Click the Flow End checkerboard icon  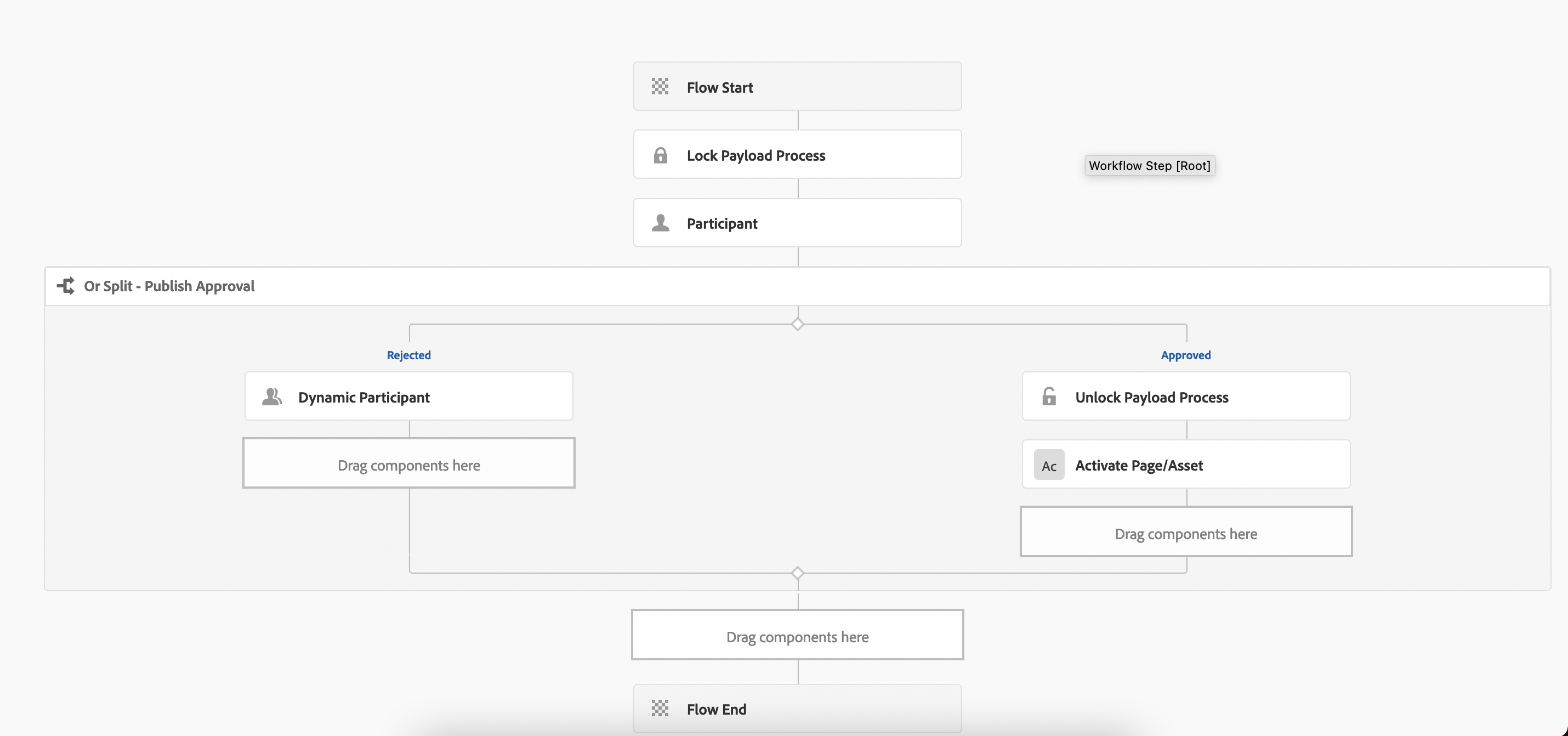tap(660, 709)
